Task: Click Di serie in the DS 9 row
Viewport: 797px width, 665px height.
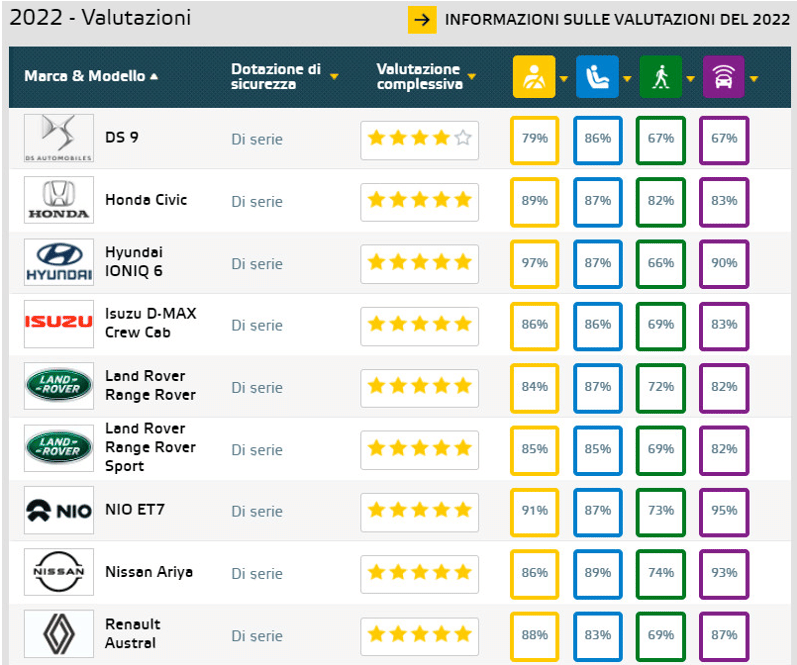Action: point(257,139)
